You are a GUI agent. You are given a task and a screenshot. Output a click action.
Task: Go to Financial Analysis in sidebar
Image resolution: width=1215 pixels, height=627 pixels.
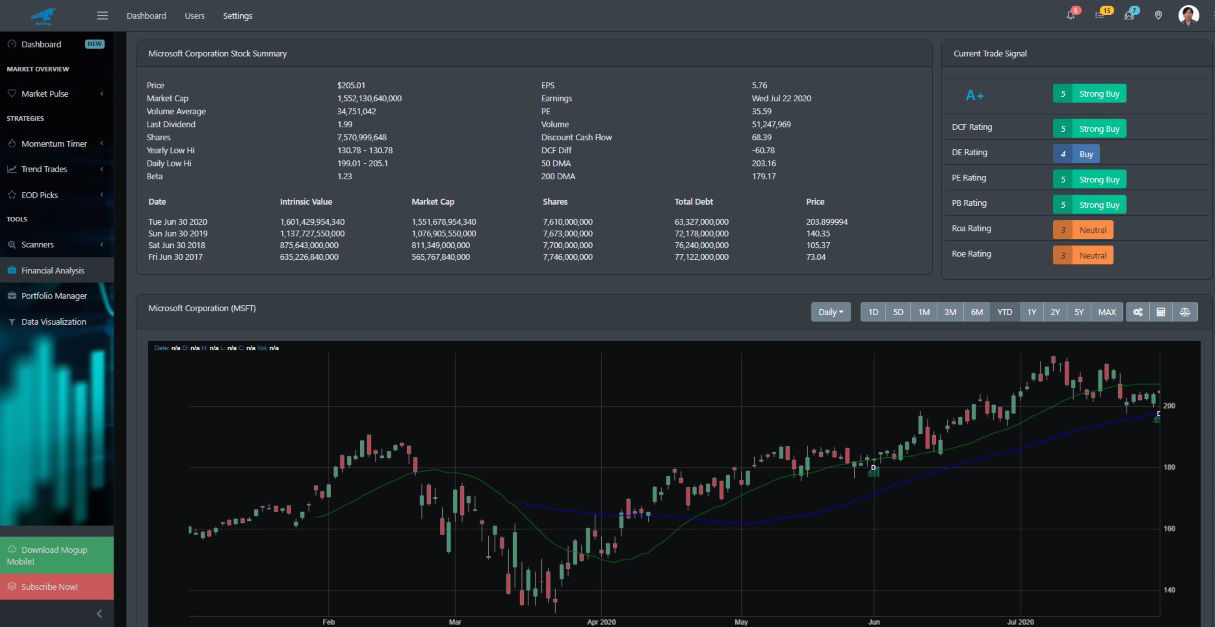57,271
